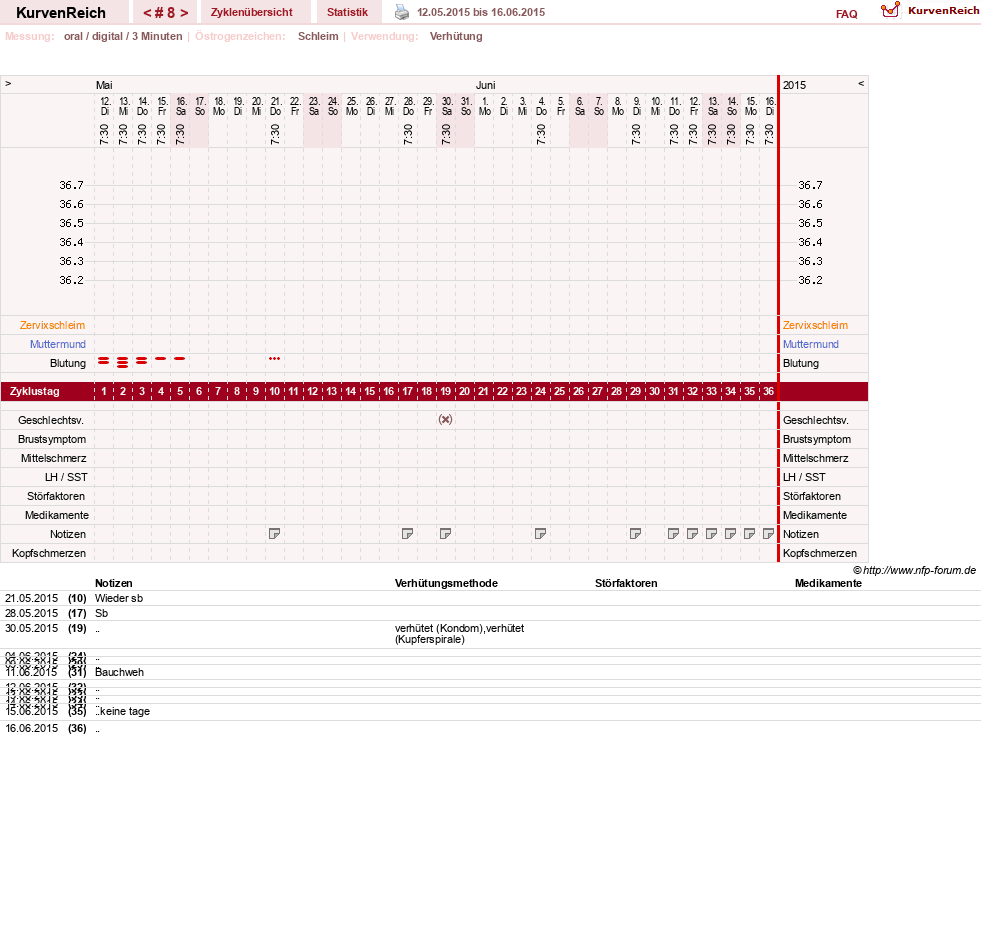Click bleeding marker on cycle day 1
The image size is (981, 937).
(x=104, y=361)
